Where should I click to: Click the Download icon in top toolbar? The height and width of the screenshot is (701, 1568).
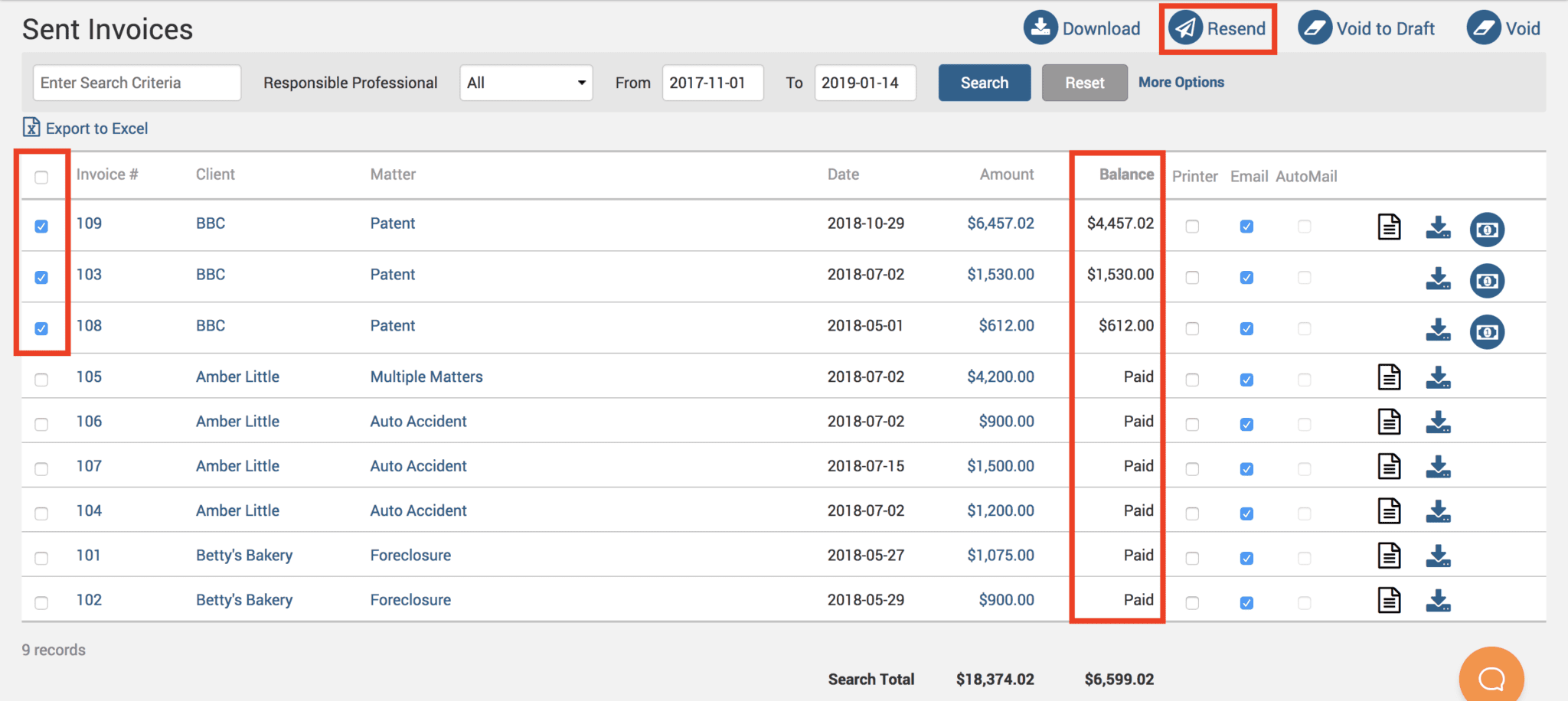1040,28
